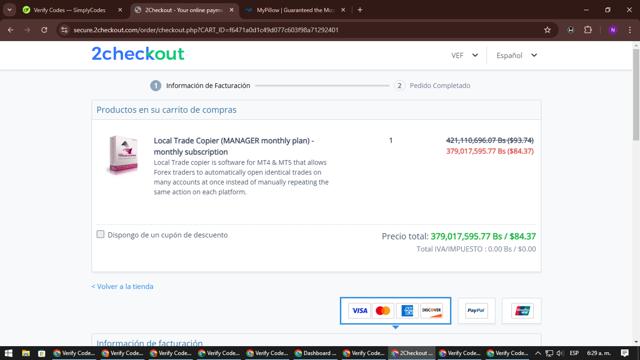Close the Verify Codes SimplyCodes tab
Viewport: 640px width, 360px height.
coord(120,10)
